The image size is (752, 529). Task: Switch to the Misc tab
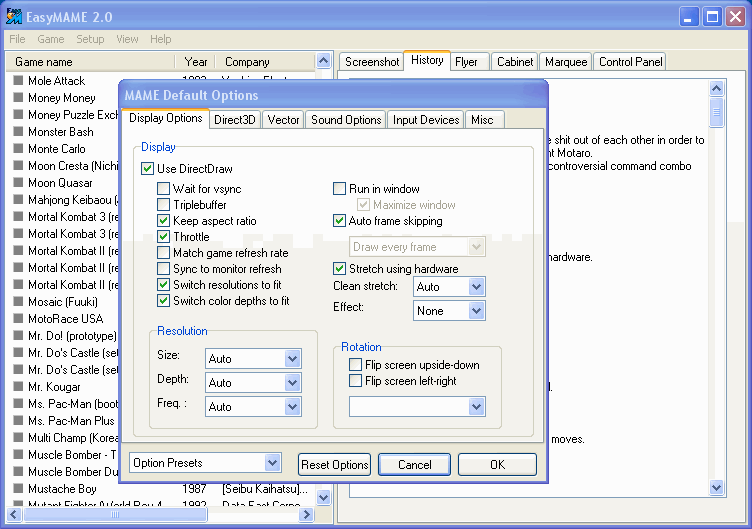485,120
